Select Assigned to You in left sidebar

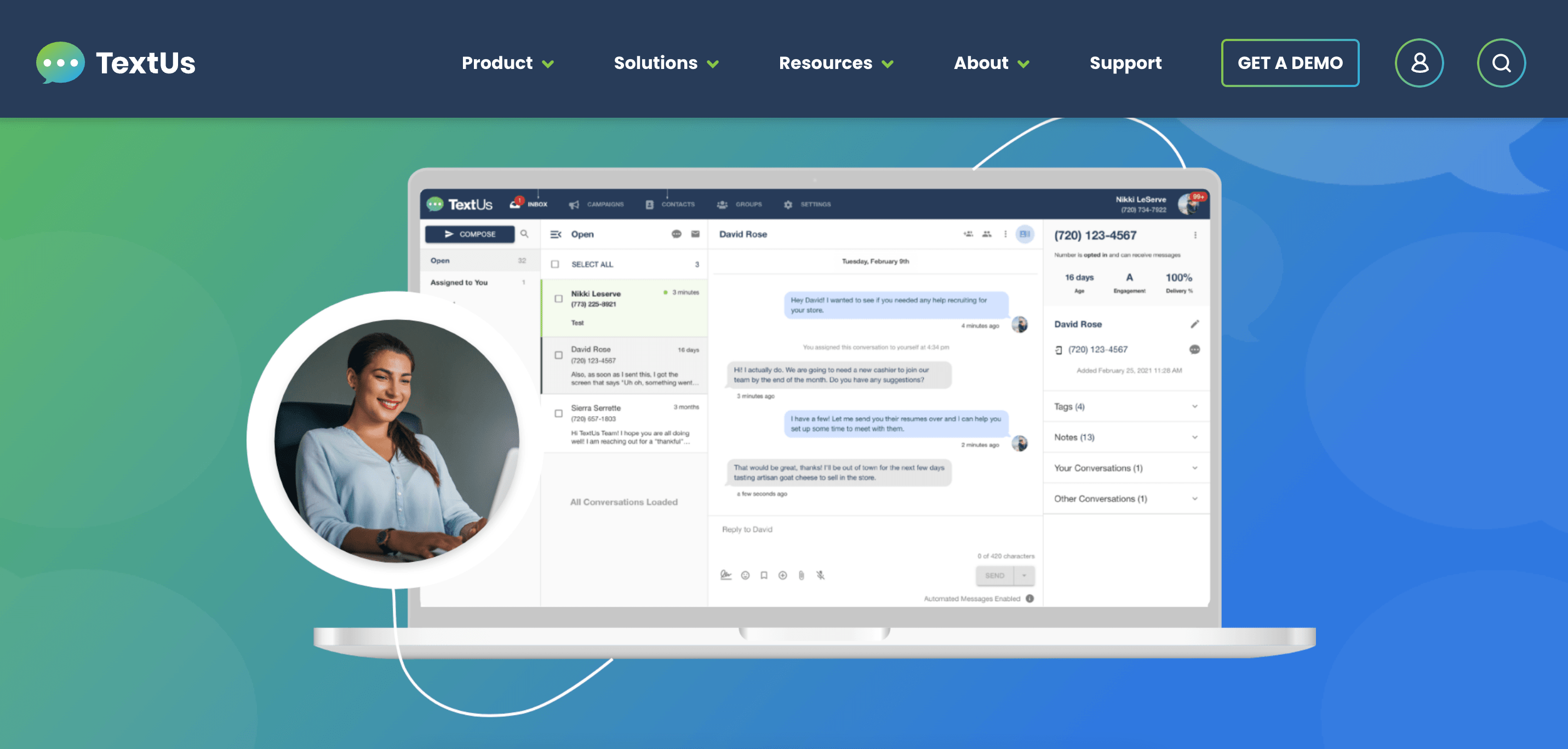click(478, 283)
